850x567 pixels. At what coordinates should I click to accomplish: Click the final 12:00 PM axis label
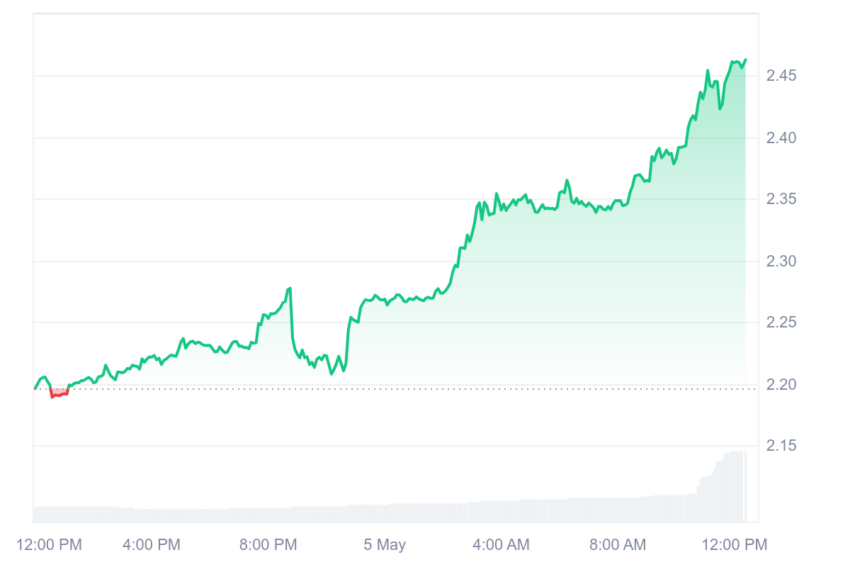tap(735, 544)
